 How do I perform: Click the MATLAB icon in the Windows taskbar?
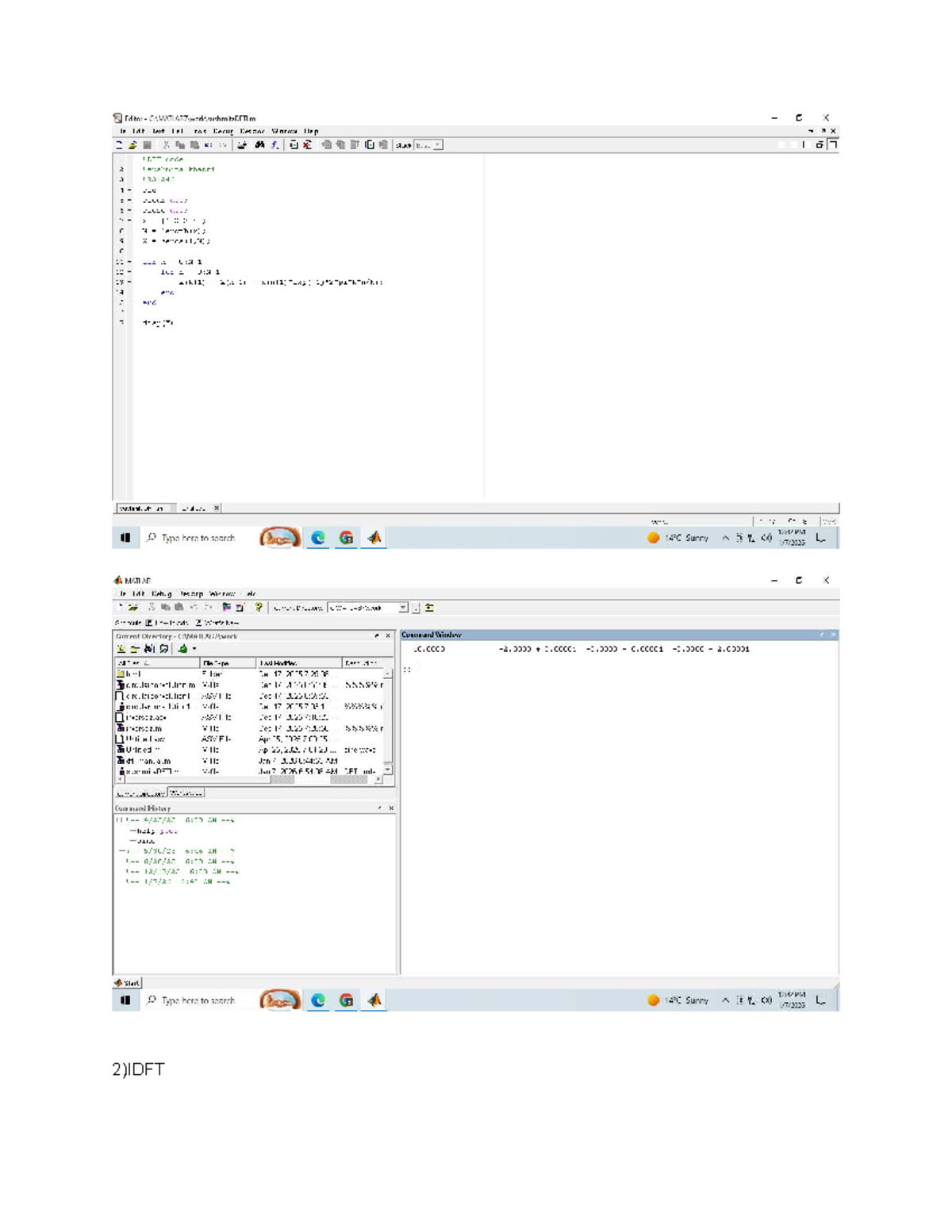point(373,1000)
